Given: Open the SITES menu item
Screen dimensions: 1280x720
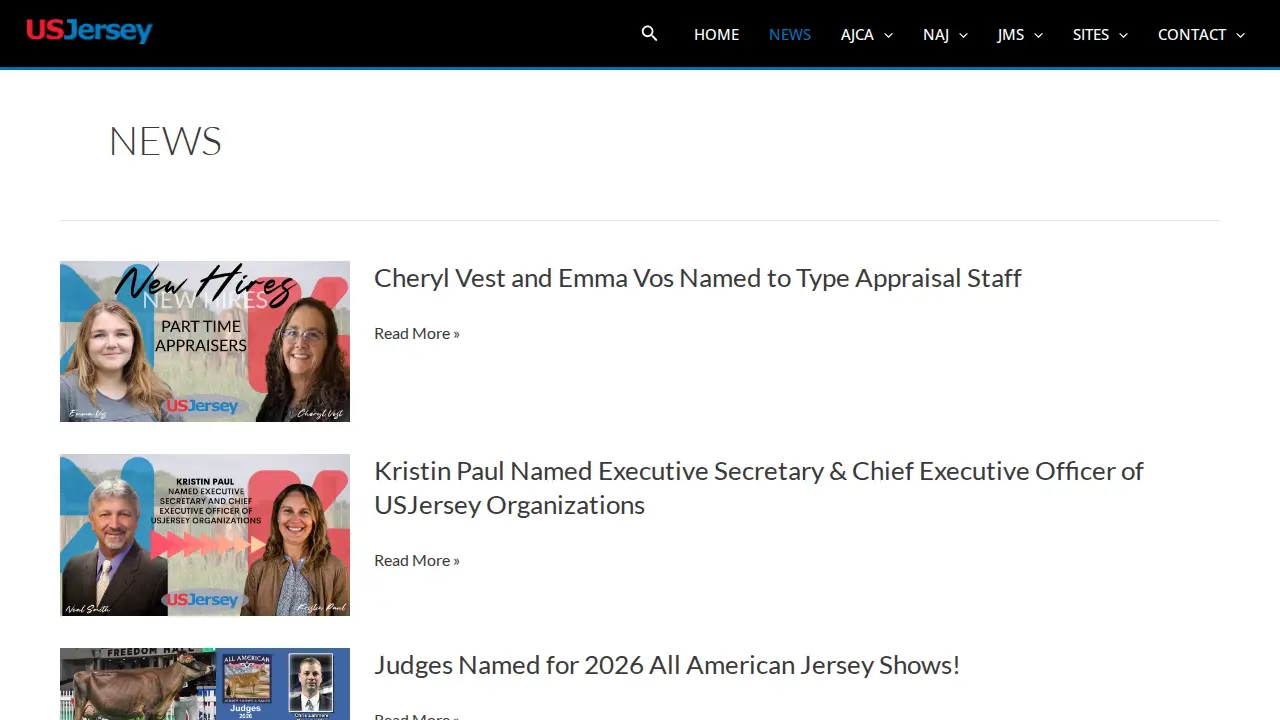Looking at the screenshot, I should pyautogui.click(x=1091, y=34).
